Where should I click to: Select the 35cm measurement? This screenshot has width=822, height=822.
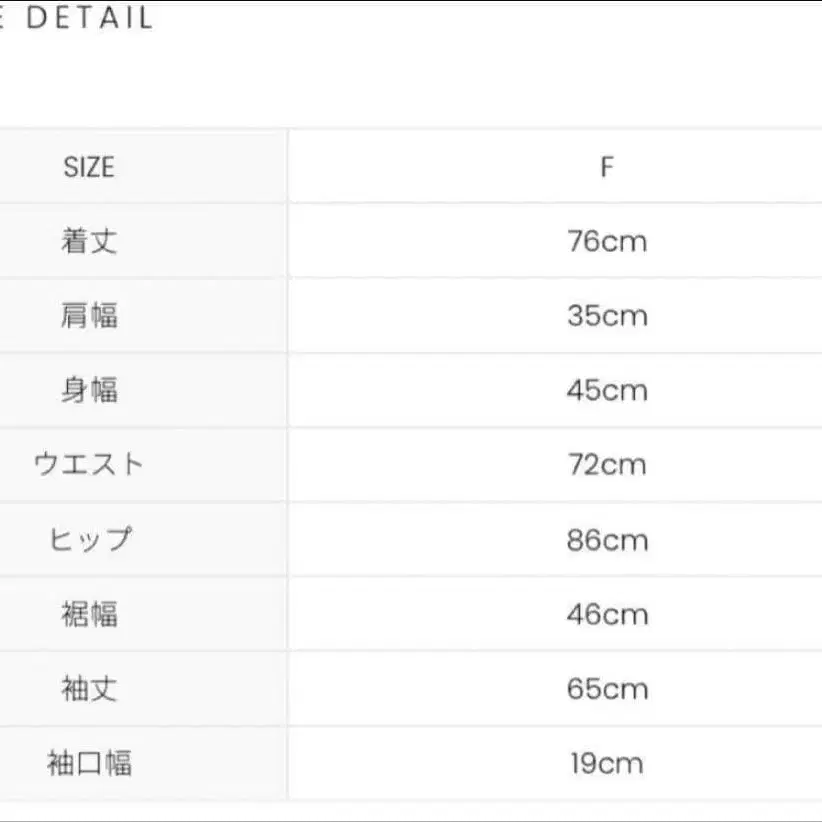606,316
